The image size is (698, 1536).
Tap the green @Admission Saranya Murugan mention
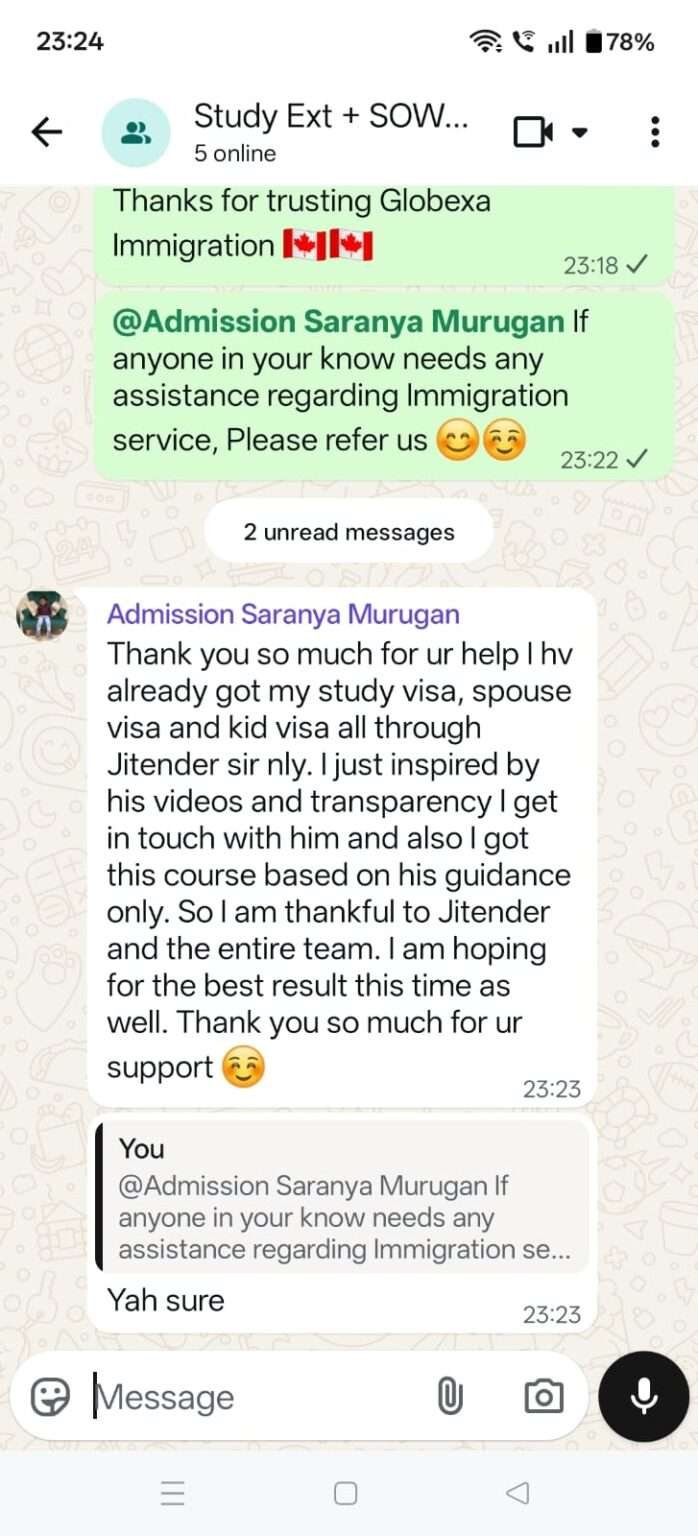[338, 322]
